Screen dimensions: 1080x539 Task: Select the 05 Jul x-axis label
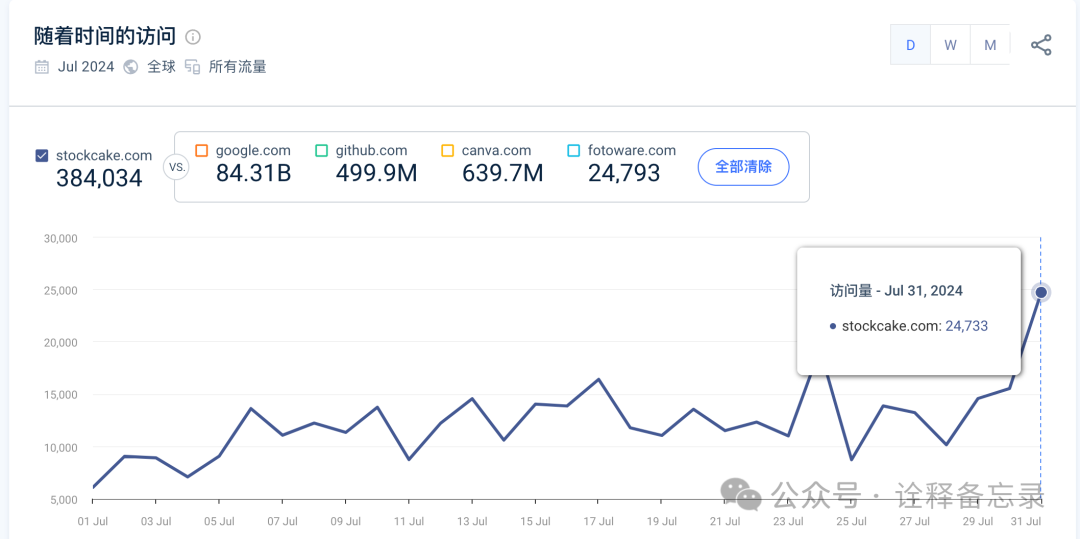tap(219, 521)
